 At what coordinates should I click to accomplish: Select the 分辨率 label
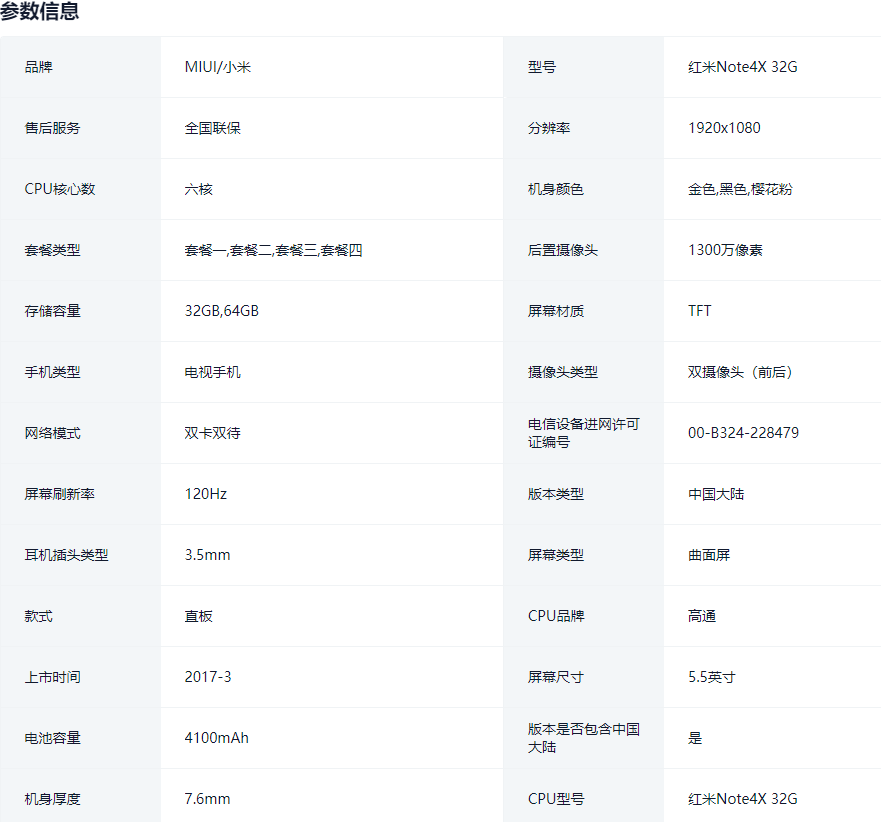coord(549,128)
